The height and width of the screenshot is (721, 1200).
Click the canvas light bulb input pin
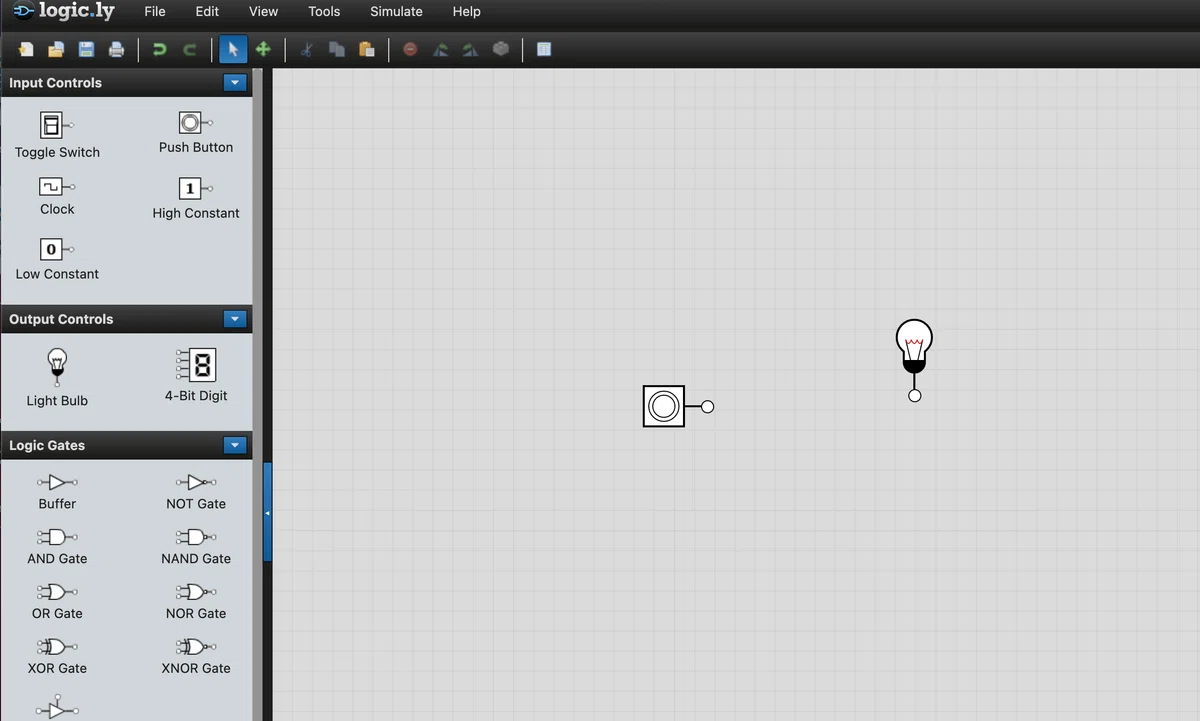[914, 396]
